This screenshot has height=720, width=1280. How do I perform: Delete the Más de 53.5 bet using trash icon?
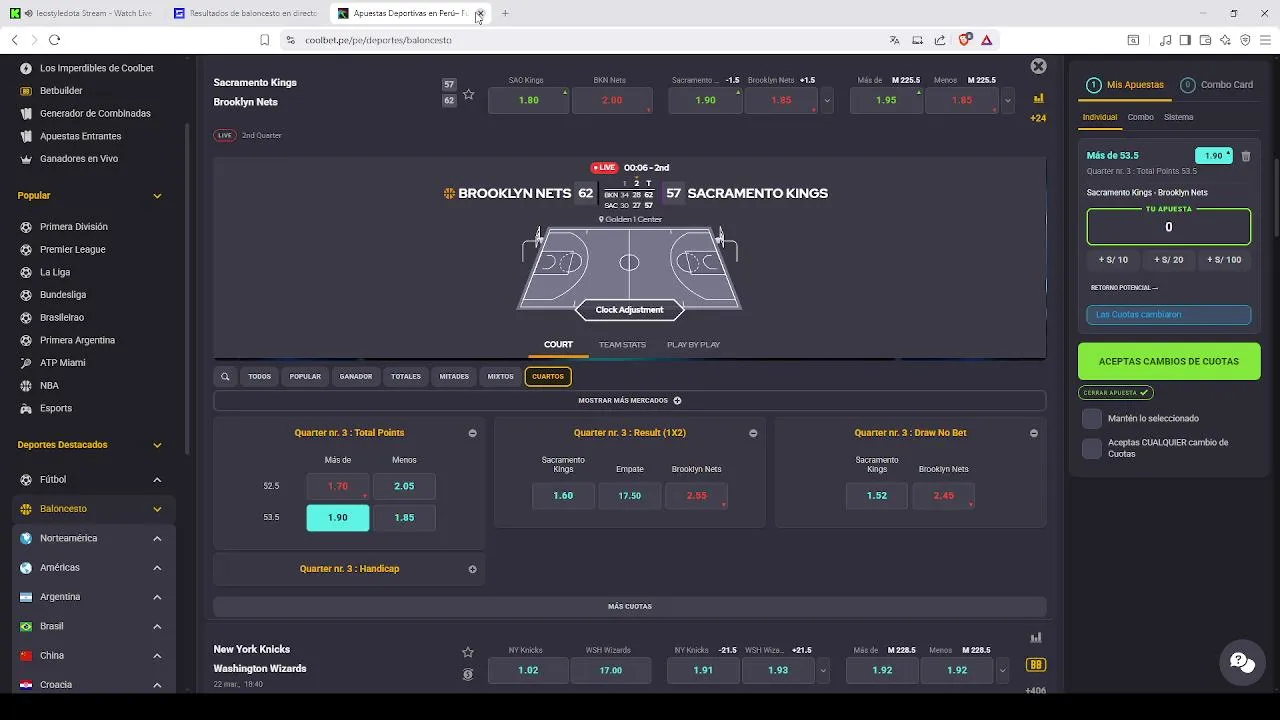tap(1246, 156)
